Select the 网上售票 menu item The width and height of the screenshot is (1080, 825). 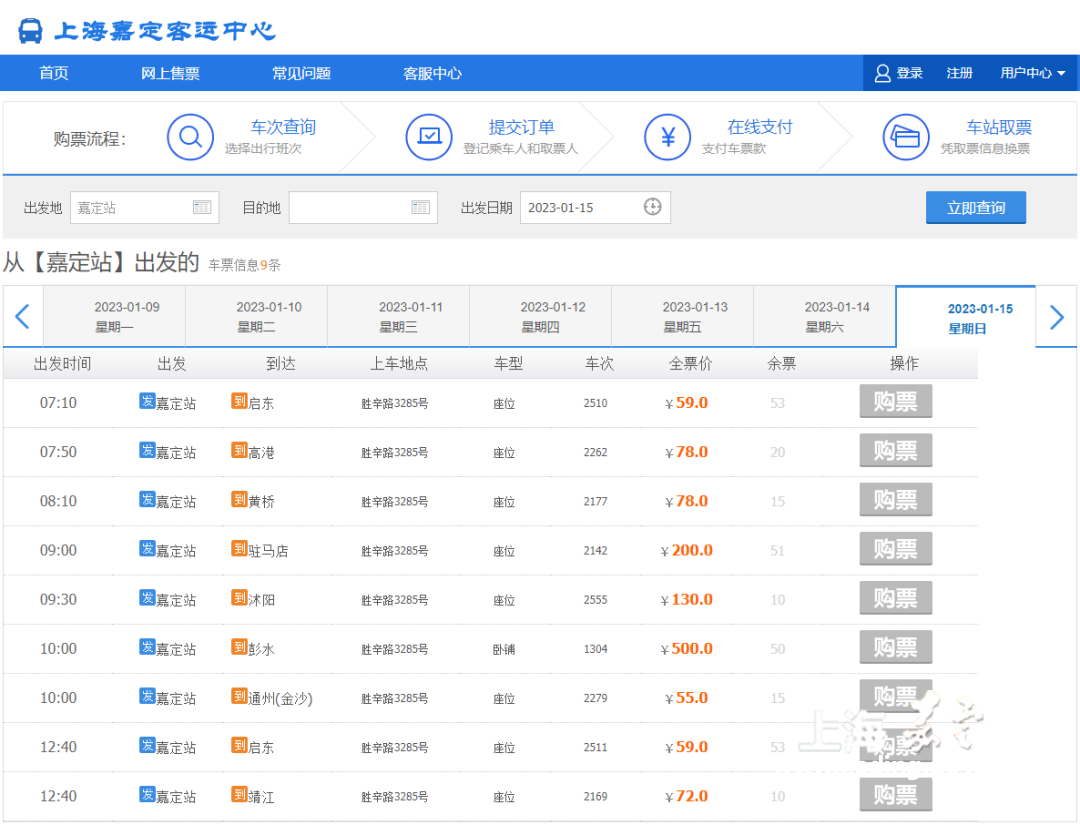coord(170,72)
